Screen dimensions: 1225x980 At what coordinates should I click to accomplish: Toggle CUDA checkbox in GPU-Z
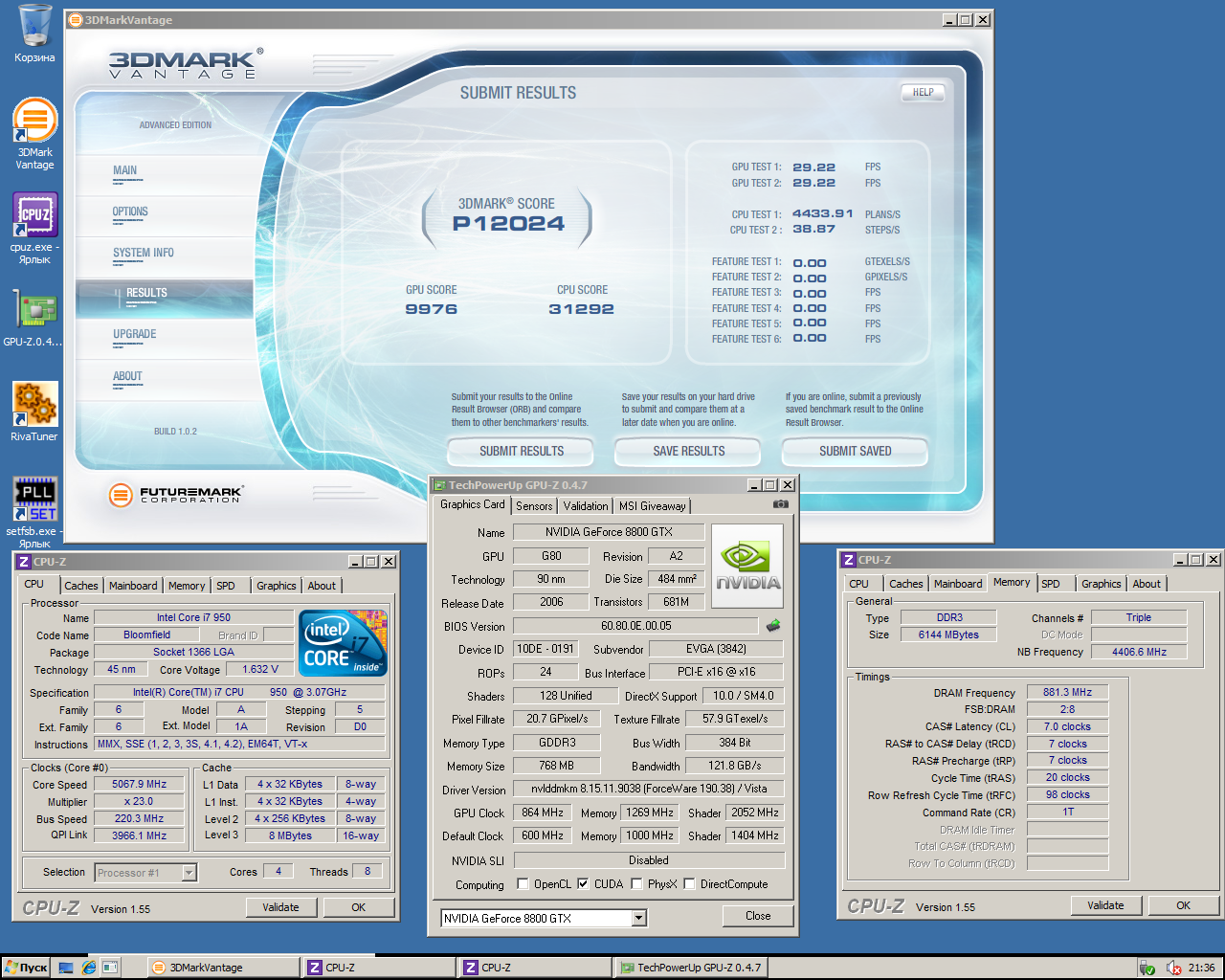(583, 884)
